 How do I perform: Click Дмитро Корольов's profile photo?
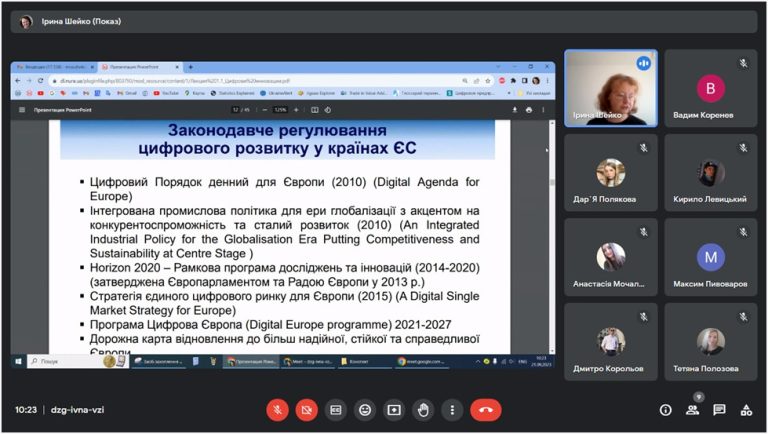[x=611, y=341]
